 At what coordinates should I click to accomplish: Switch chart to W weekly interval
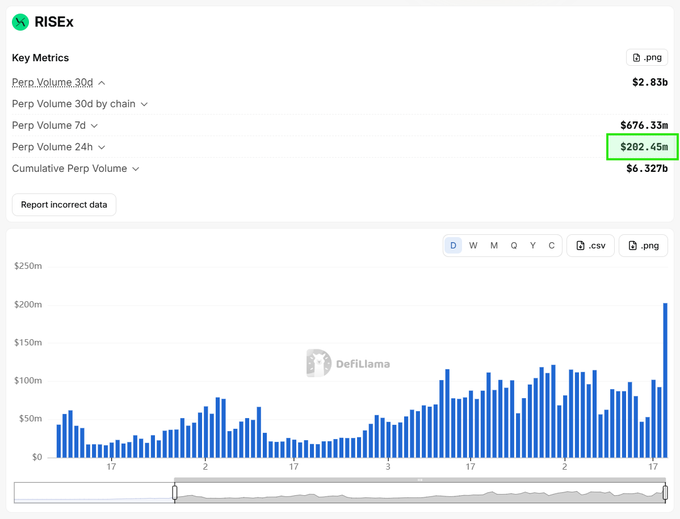click(473, 246)
